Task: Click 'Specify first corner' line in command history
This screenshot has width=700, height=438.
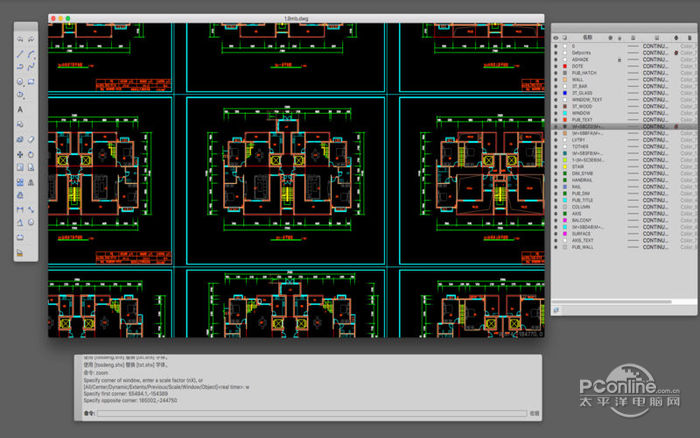Action: [126, 394]
